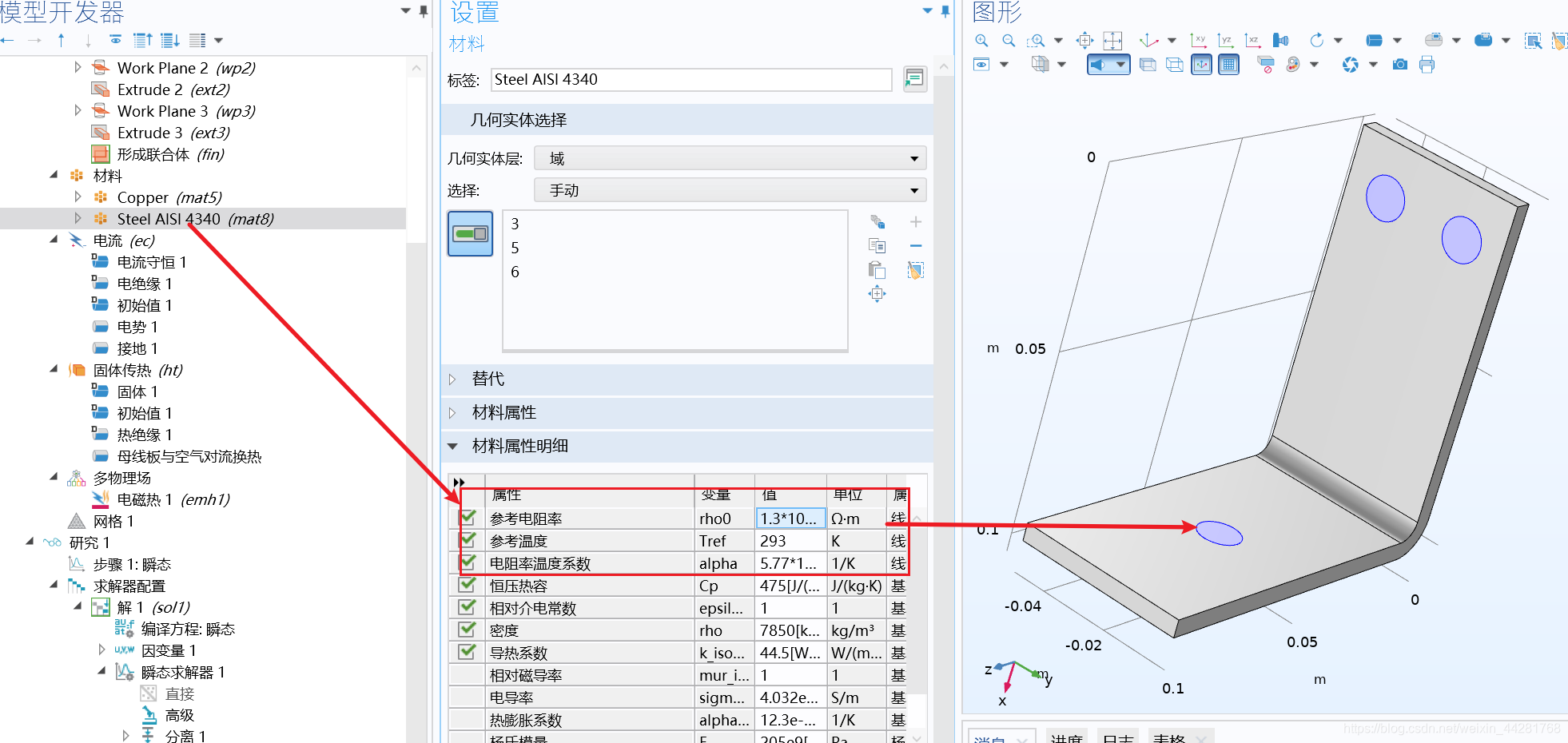Switch to XY view
1568x743 pixels.
(1198, 40)
